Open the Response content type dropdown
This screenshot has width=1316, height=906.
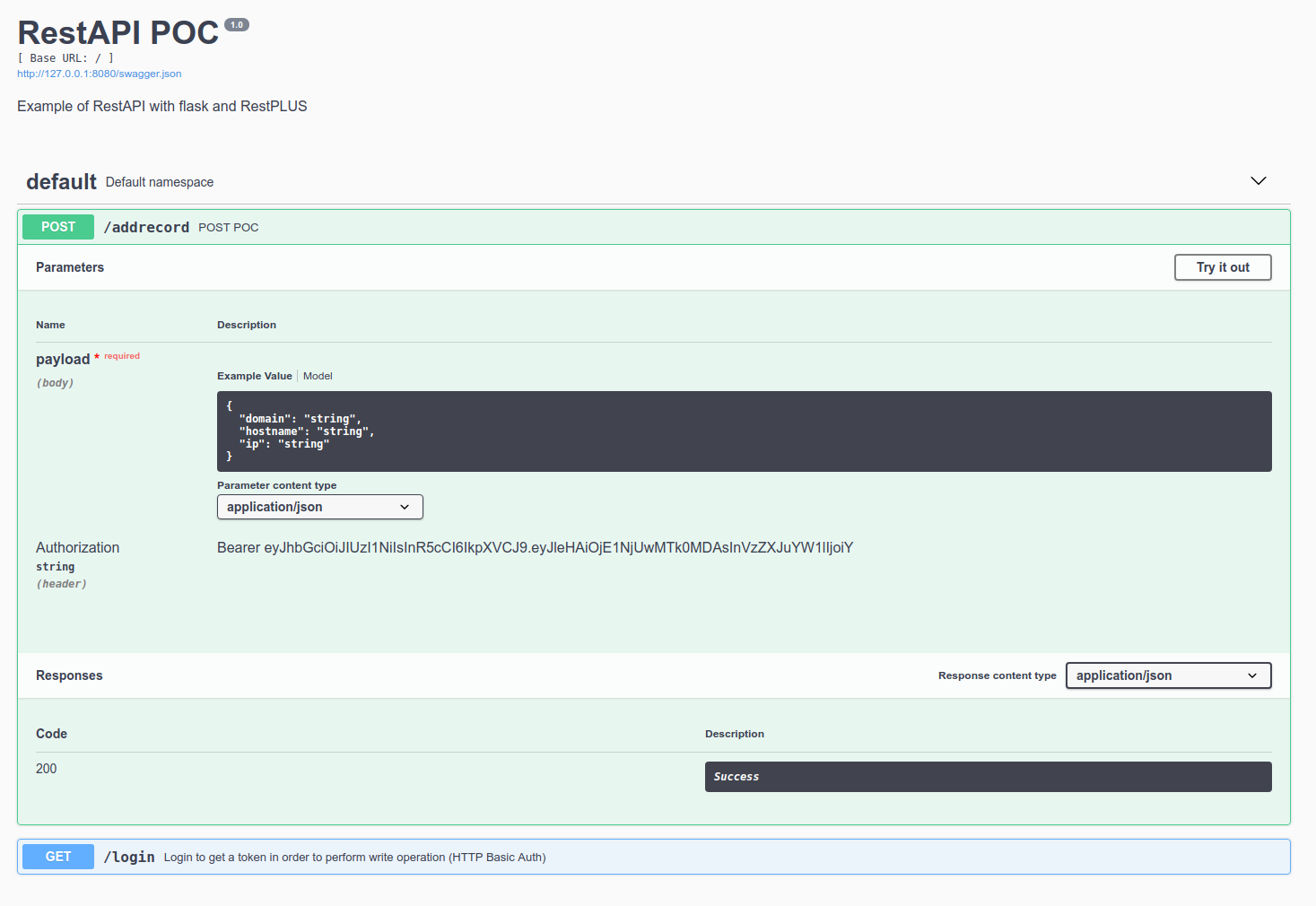[1167, 675]
